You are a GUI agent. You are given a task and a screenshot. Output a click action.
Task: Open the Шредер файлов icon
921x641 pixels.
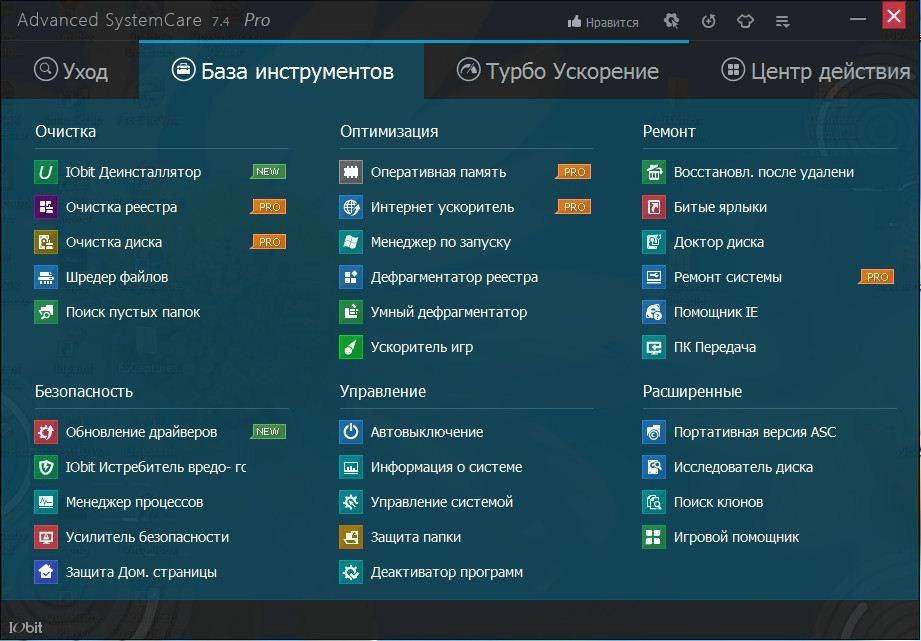click(x=46, y=277)
